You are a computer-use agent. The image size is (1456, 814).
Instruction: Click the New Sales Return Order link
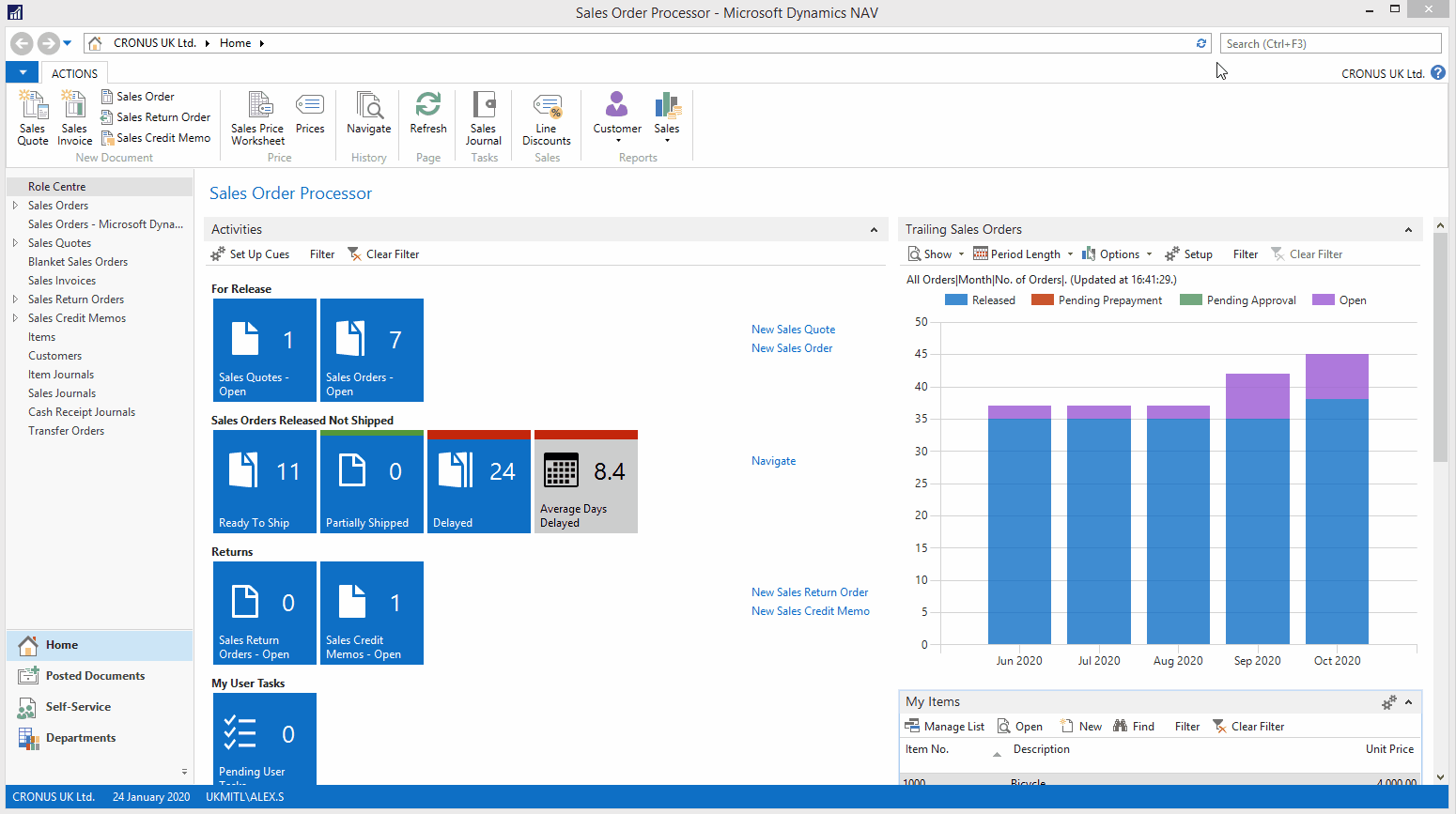click(x=810, y=592)
